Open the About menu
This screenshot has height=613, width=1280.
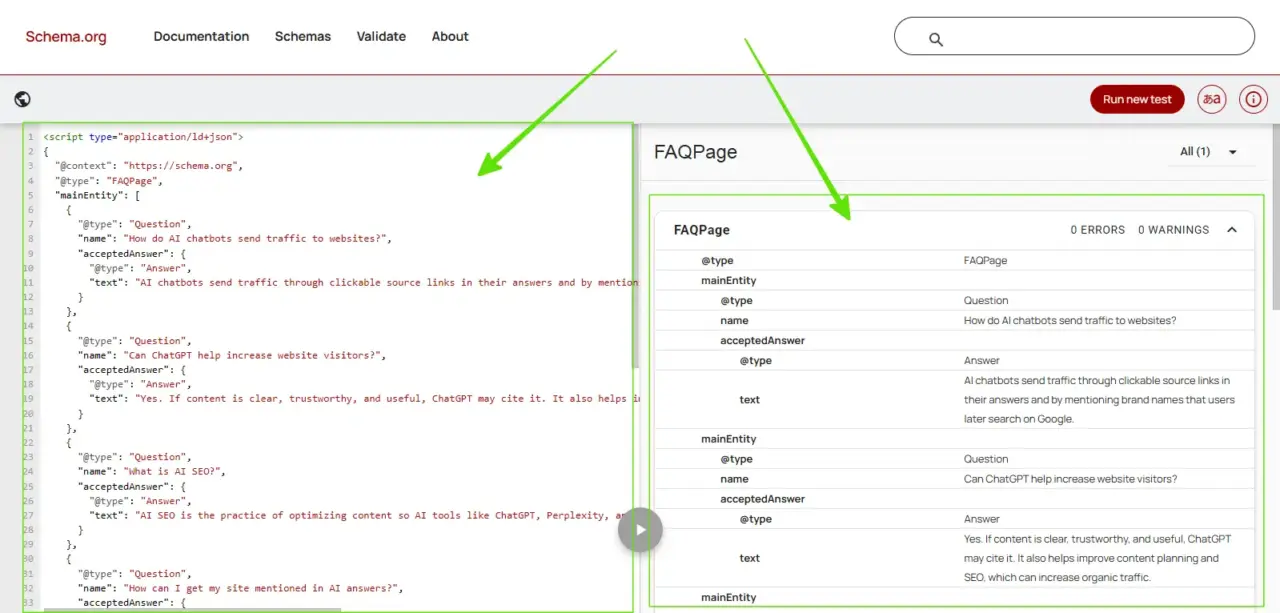(x=450, y=36)
